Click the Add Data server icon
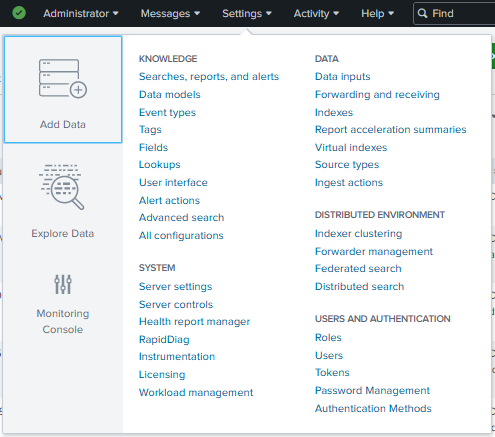The height and width of the screenshot is (437, 495). pyautogui.click(x=63, y=79)
